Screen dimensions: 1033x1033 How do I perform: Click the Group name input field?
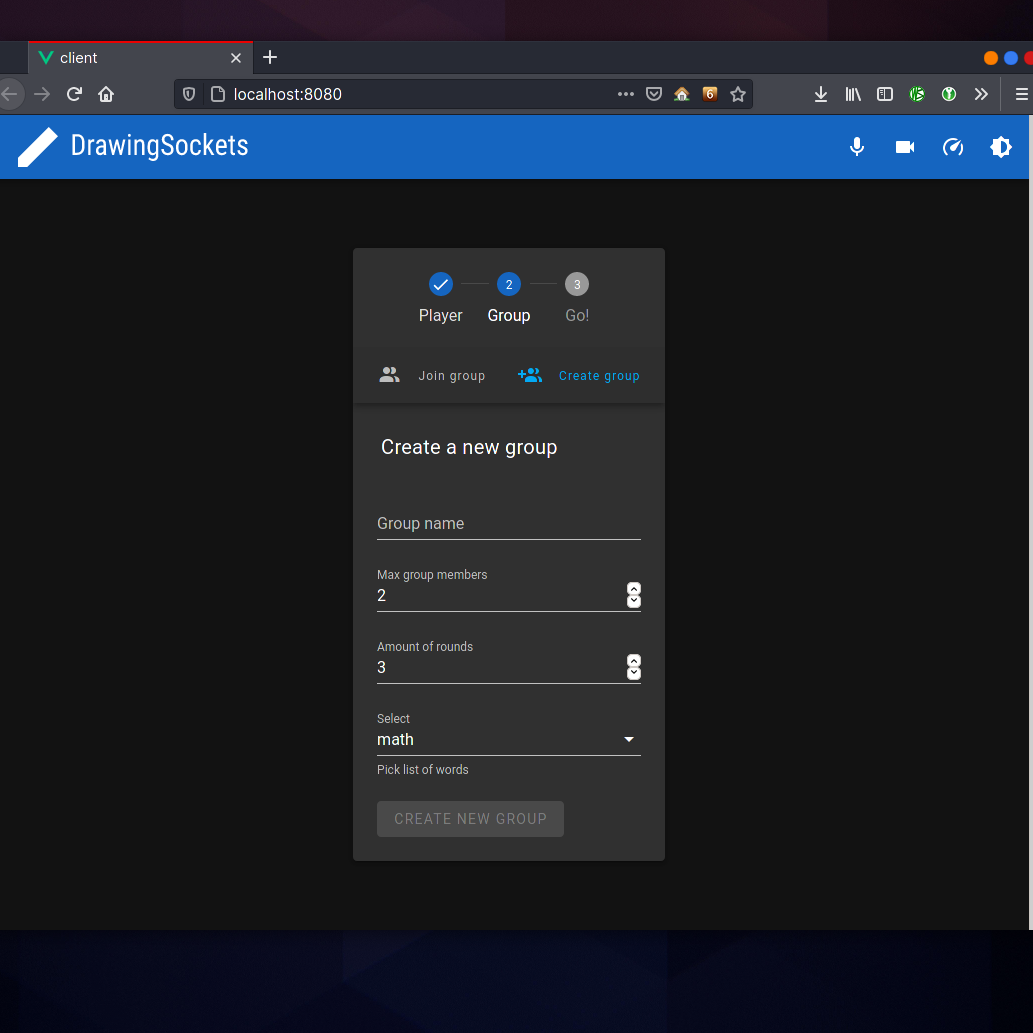pyautogui.click(x=508, y=524)
